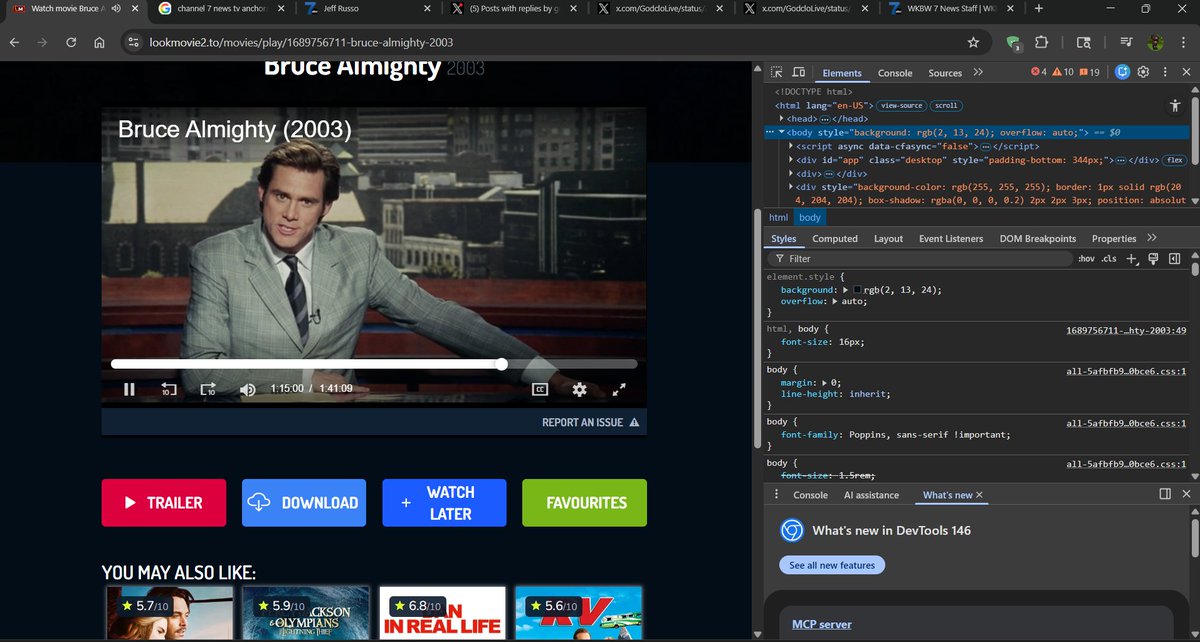Image resolution: width=1200 pixels, height=642 pixels.
Task: Activate the DevTools inspect element picker
Action: tap(777, 73)
